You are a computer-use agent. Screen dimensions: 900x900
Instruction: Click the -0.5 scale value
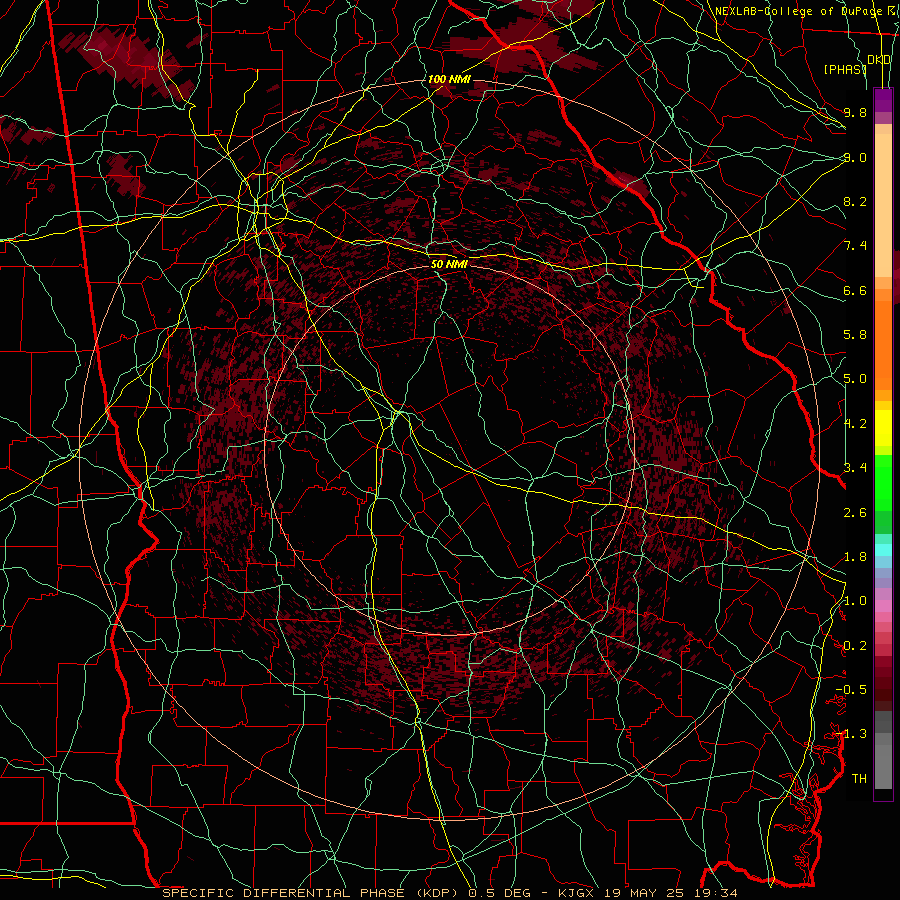[851, 690]
